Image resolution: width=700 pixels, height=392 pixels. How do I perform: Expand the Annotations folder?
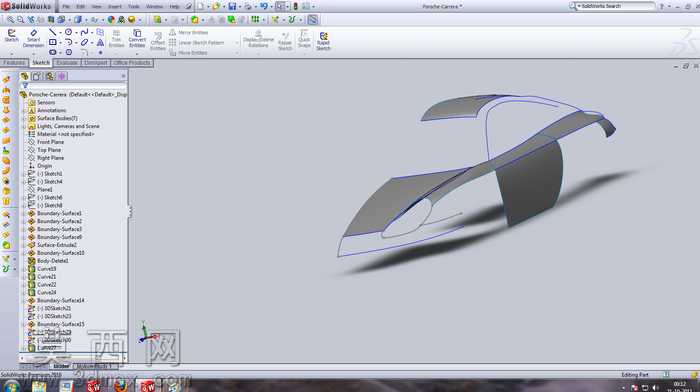tap(25, 110)
